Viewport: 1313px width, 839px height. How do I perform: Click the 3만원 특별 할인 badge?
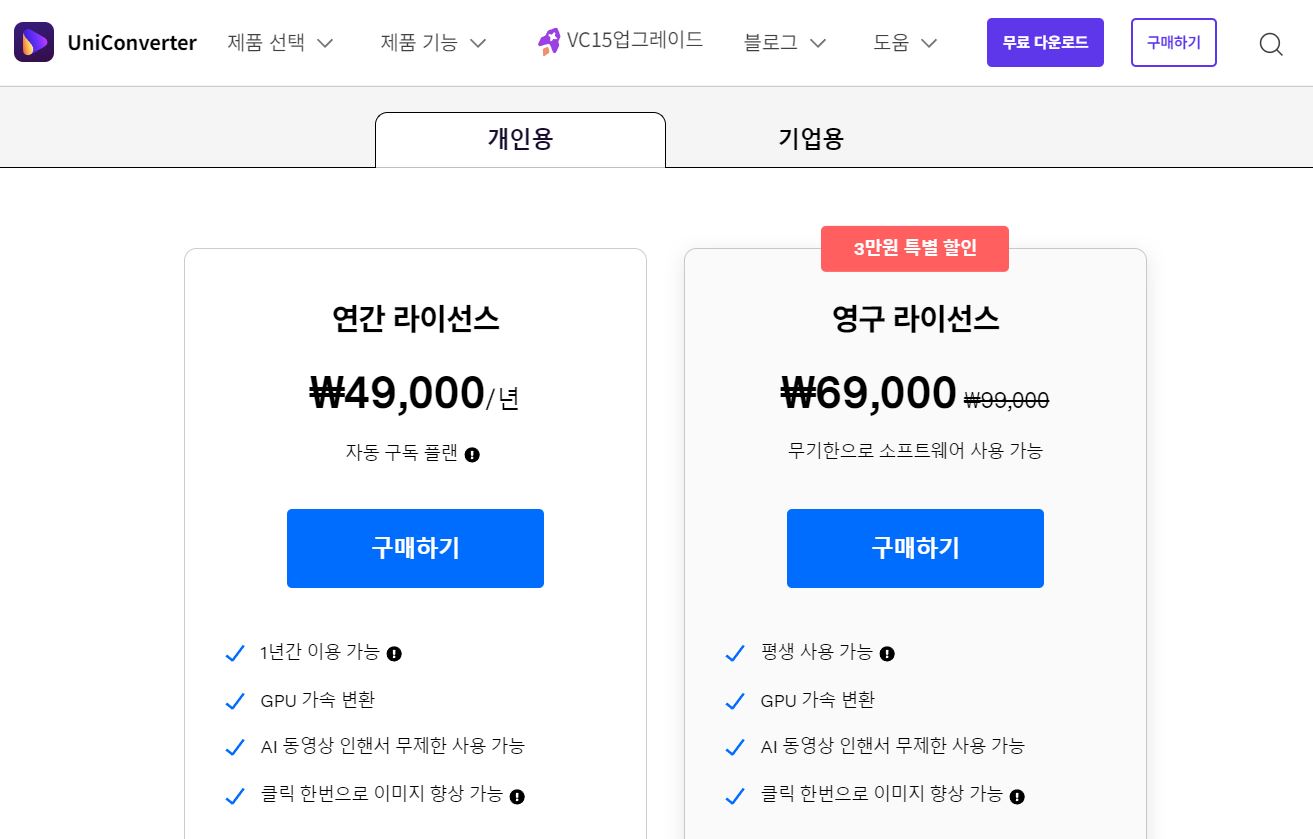(914, 248)
